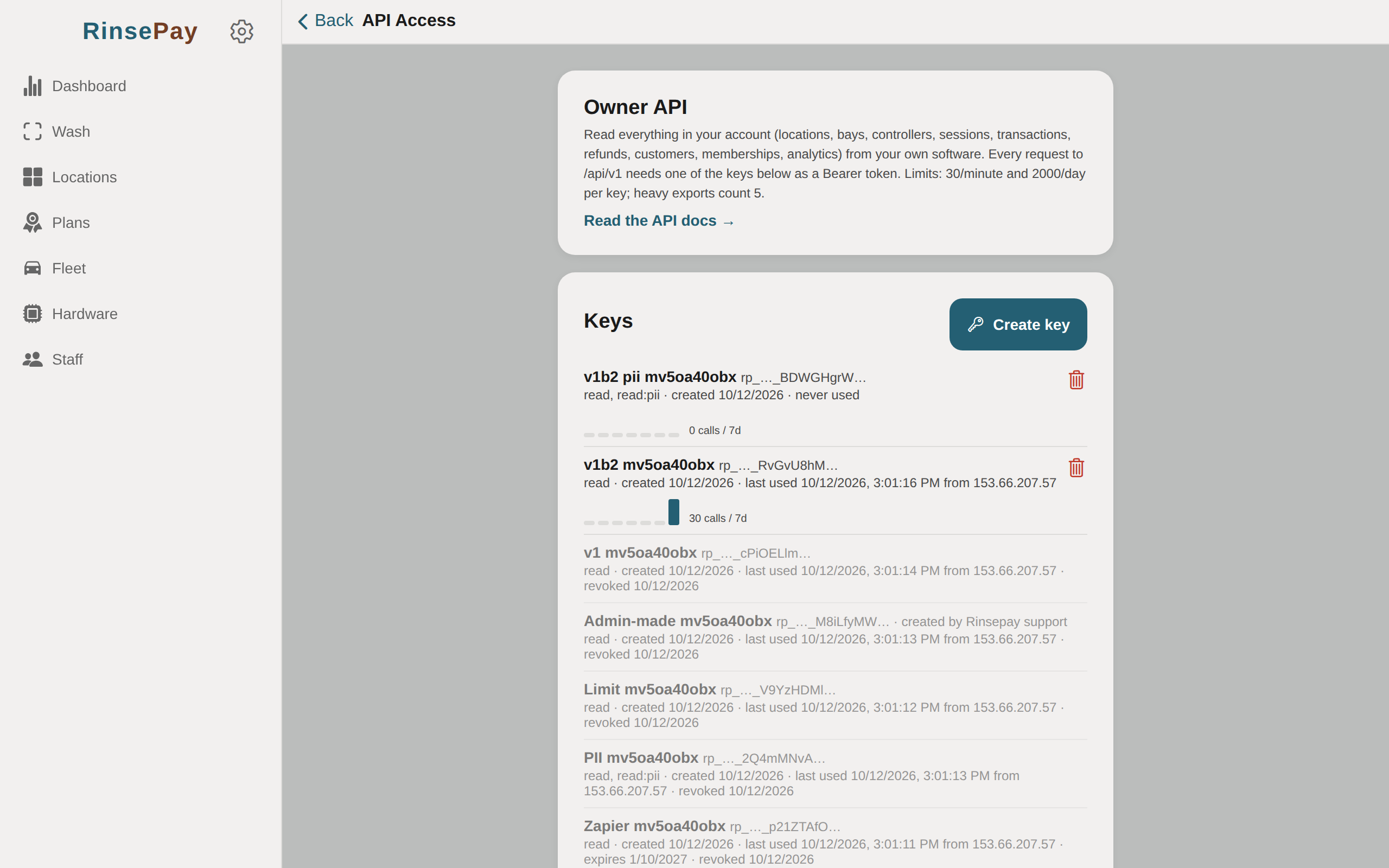Open the Read the API docs link
This screenshot has height=868, width=1389.
click(659, 221)
